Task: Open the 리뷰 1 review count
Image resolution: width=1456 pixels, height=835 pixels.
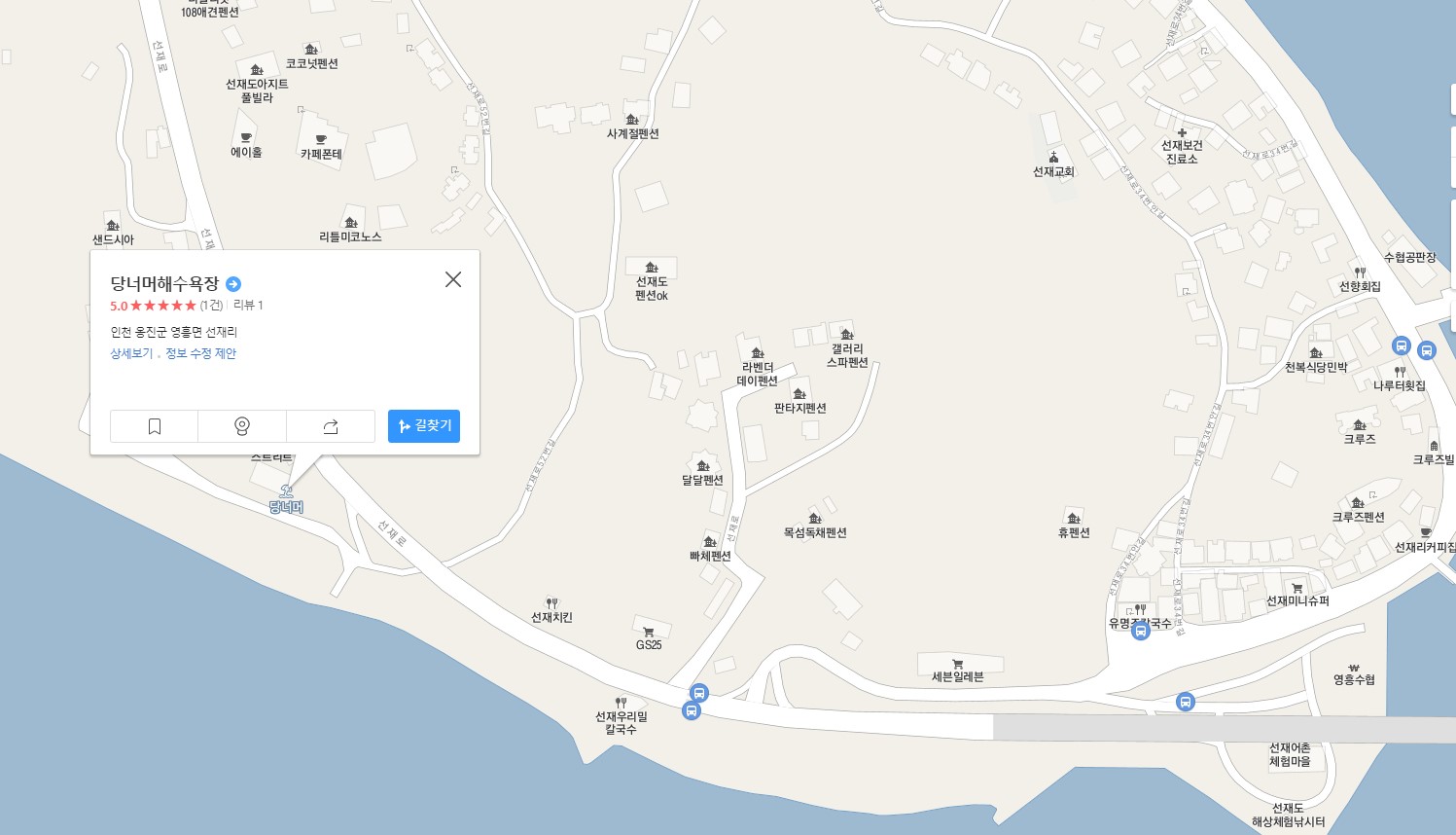Action: point(248,306)
